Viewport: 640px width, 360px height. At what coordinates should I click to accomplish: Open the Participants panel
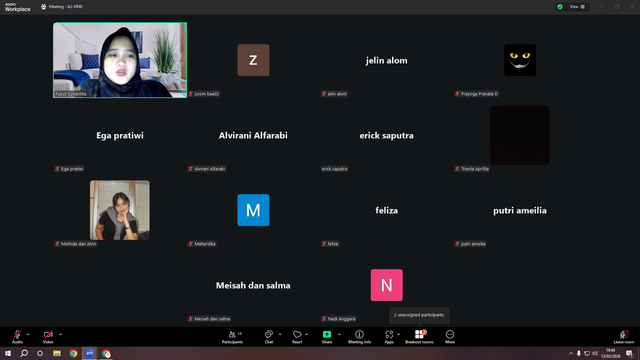(233, 337)
